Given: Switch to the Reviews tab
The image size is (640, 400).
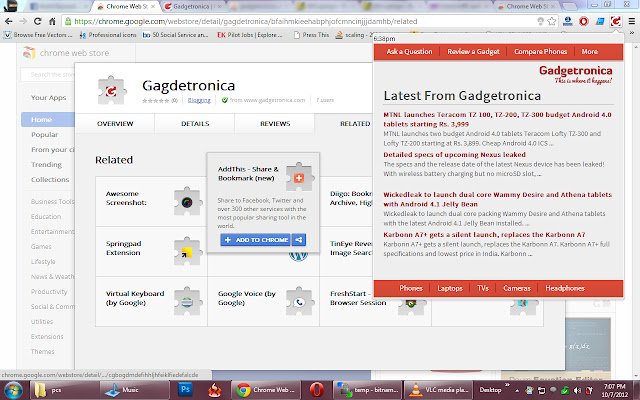Looking at the screenshot, I should 275,123.
